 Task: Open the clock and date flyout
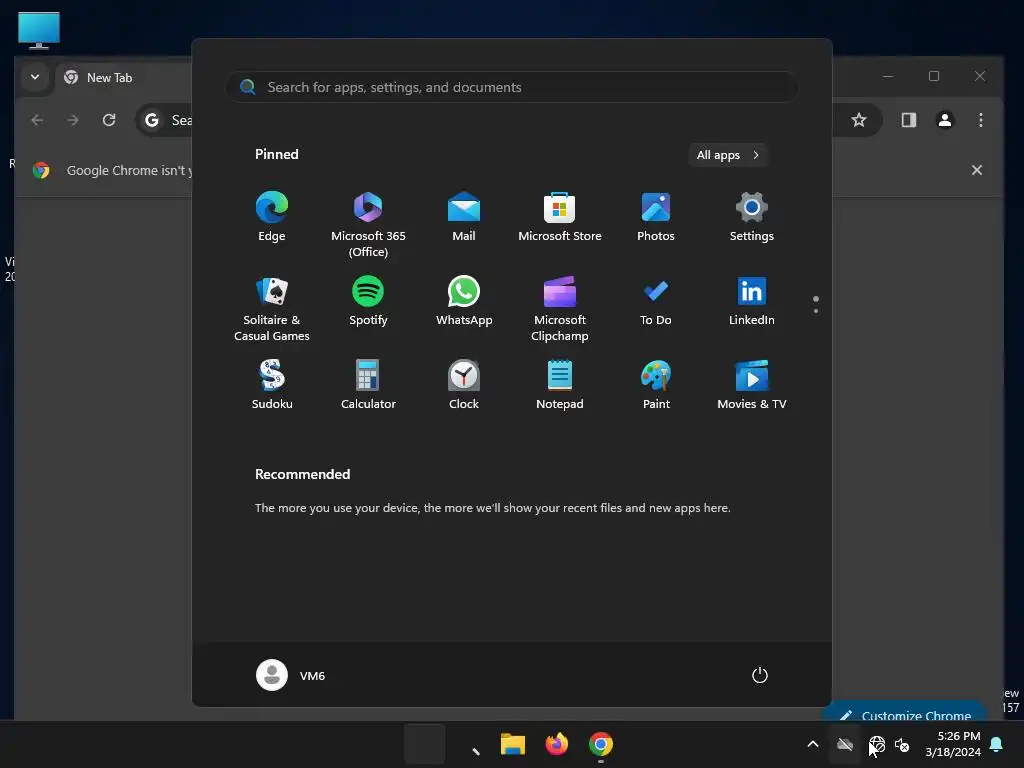[x=953, y=744]
